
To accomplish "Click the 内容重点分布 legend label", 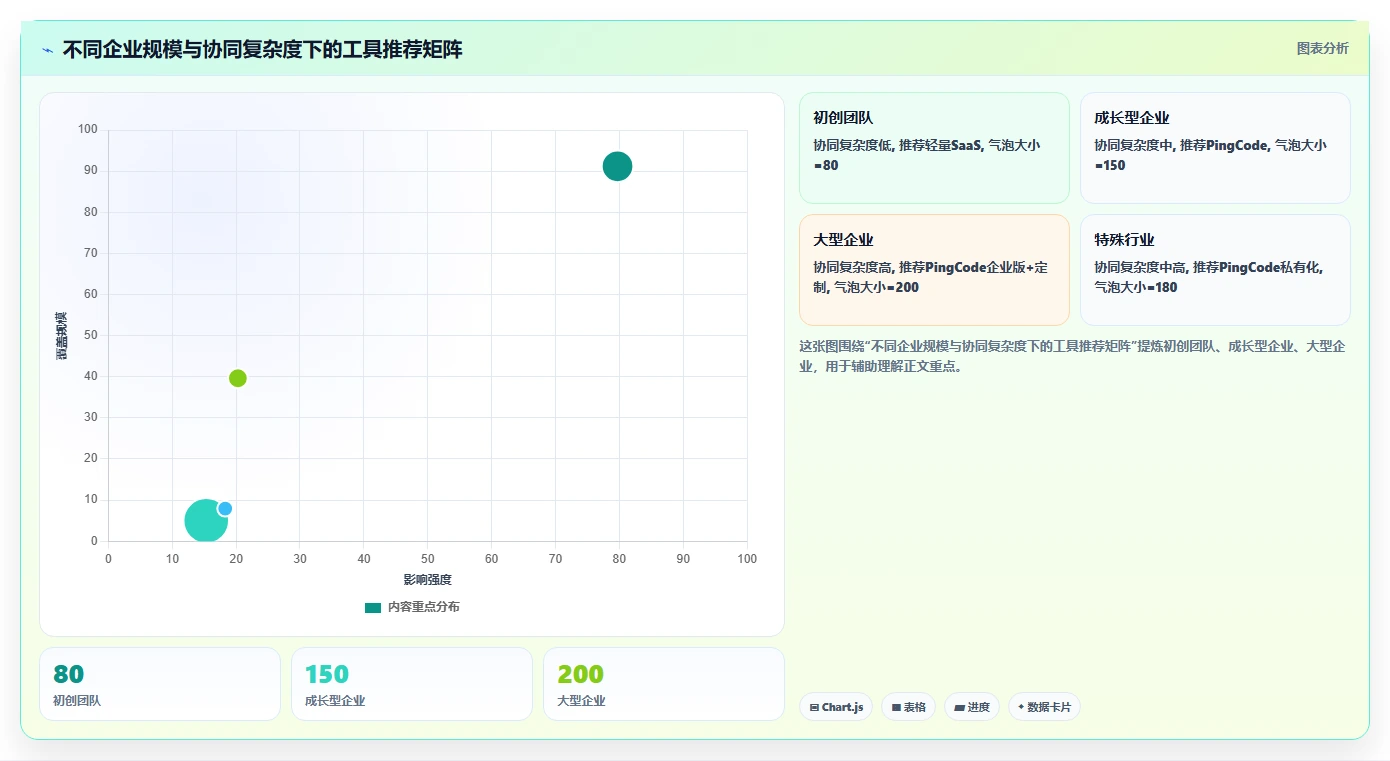I will tap(424, 607).
